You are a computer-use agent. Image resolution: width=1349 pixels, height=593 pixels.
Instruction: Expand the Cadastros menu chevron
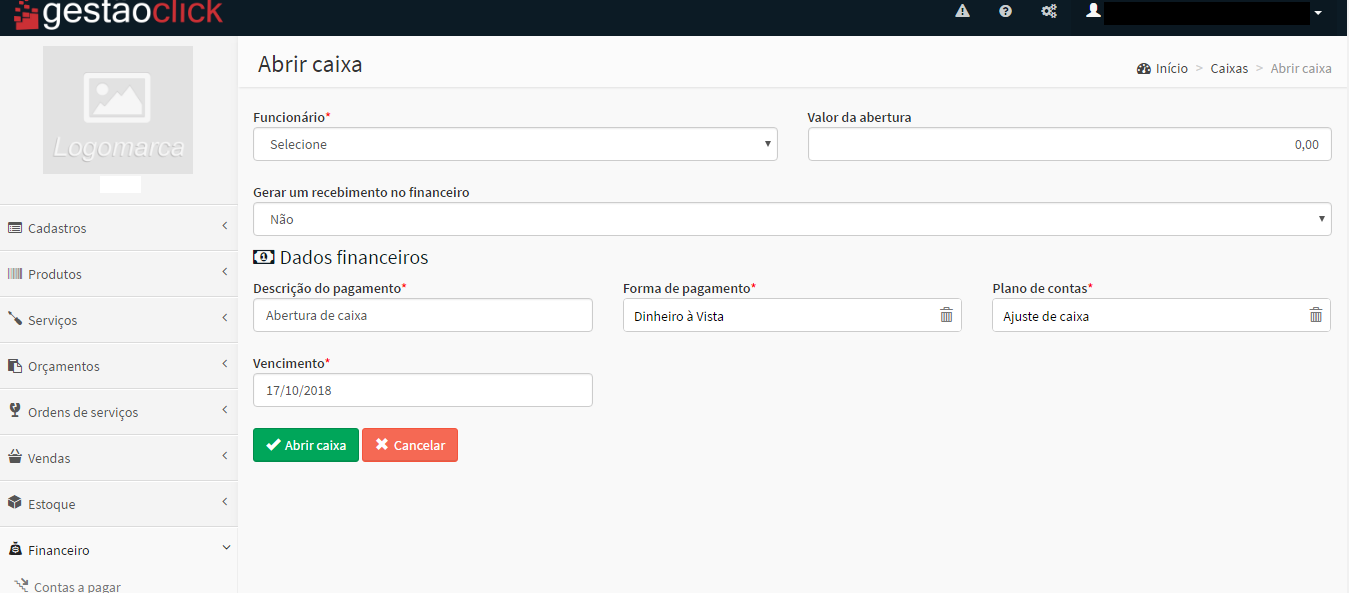point(225,227)
